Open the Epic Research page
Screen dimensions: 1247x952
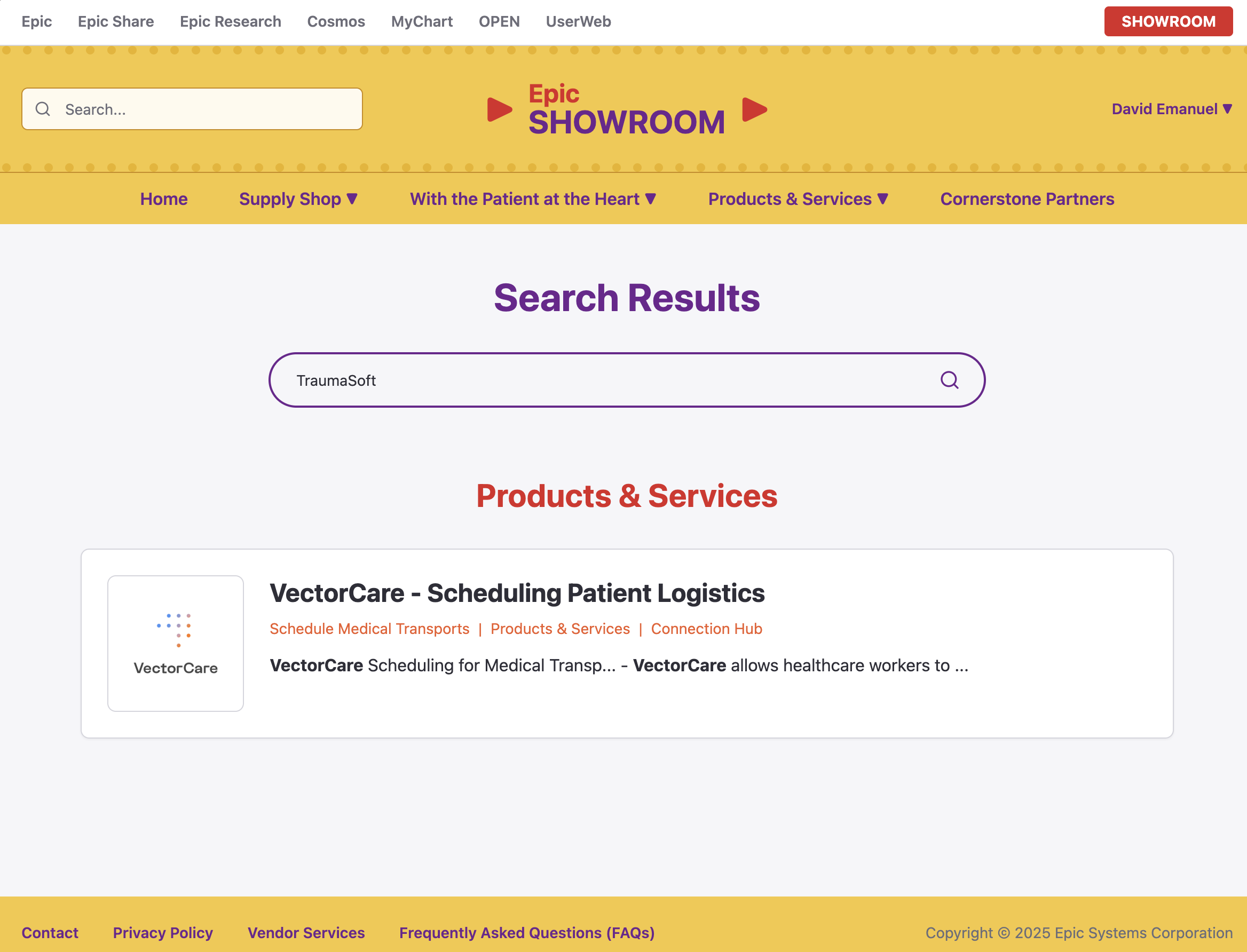coord(230,21)
